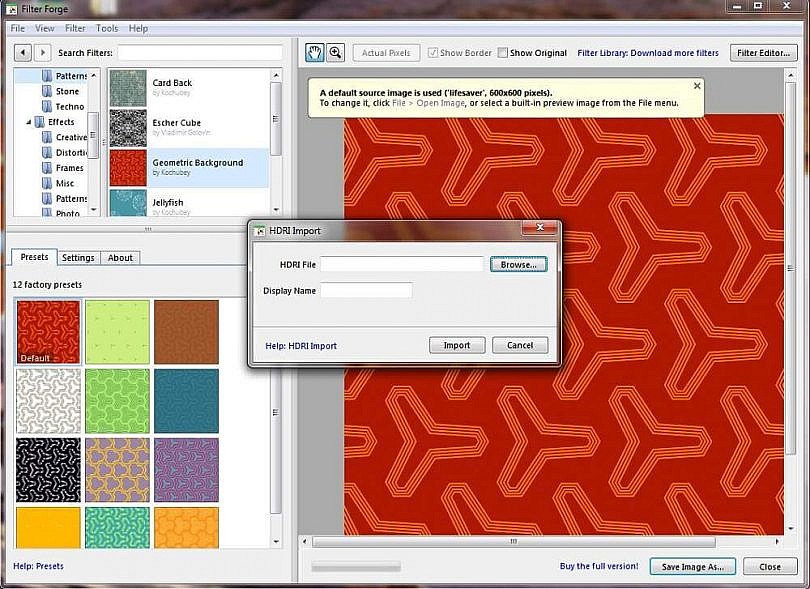Open the Help menu
The image size is (810, 589).
pyautogui.click(x=138, y=28)
